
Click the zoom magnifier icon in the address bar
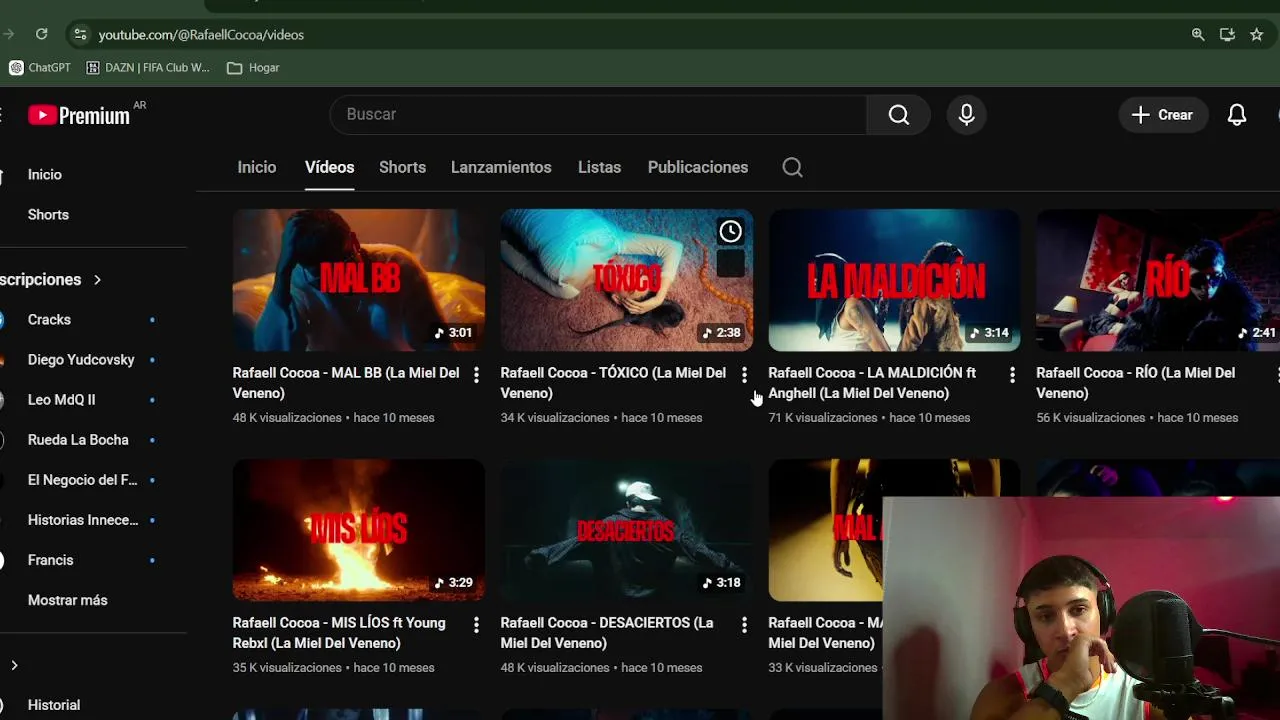pyautogui.click(x=1198, y=34)
